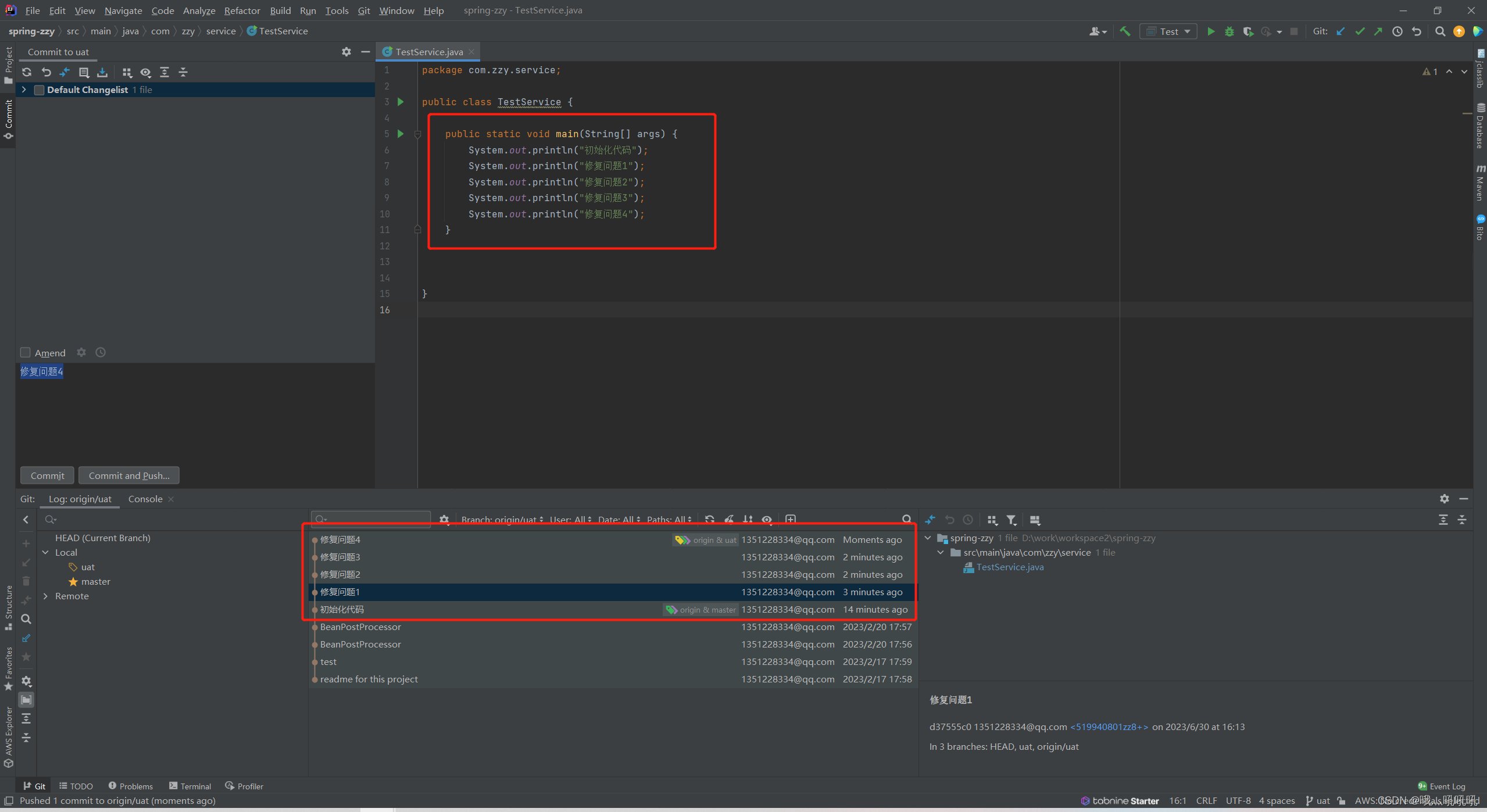Toggle the Project tool window stripe button

(x=8, y=65)
